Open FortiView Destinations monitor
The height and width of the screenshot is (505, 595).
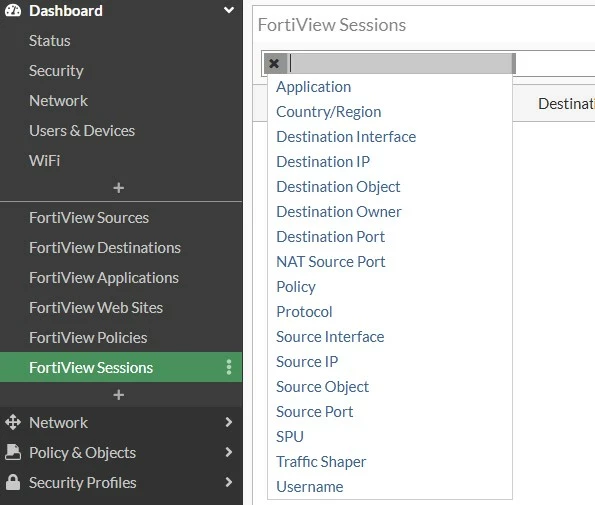[105, 248]
